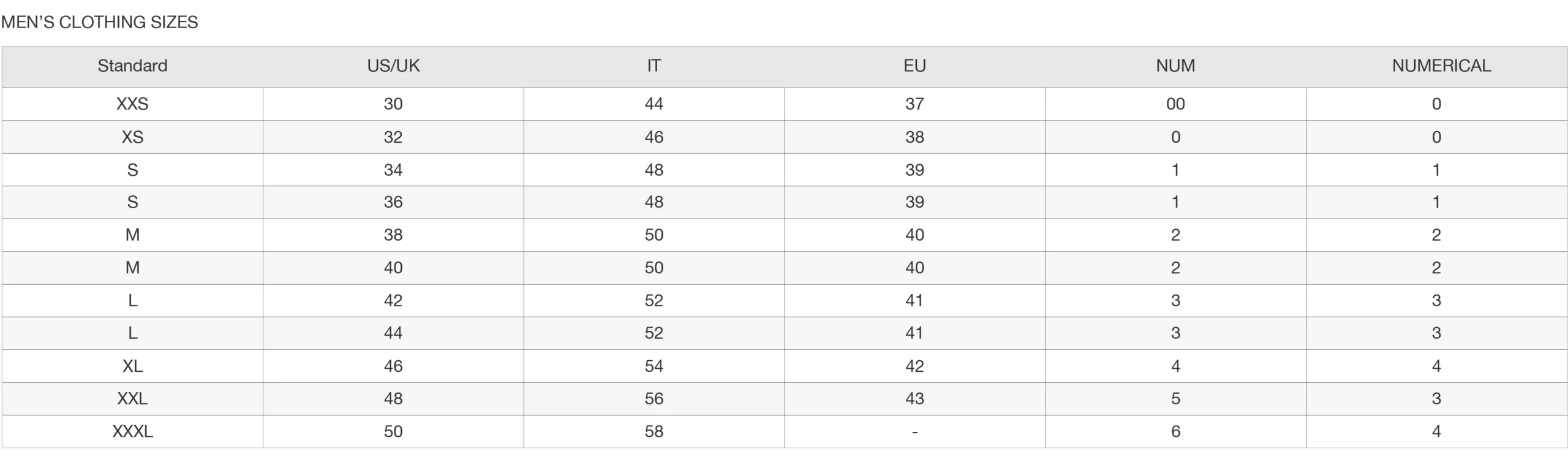Click the dash in the XXXL row
This screenshot has width=1568, height=452.
(x=914, y=432)
